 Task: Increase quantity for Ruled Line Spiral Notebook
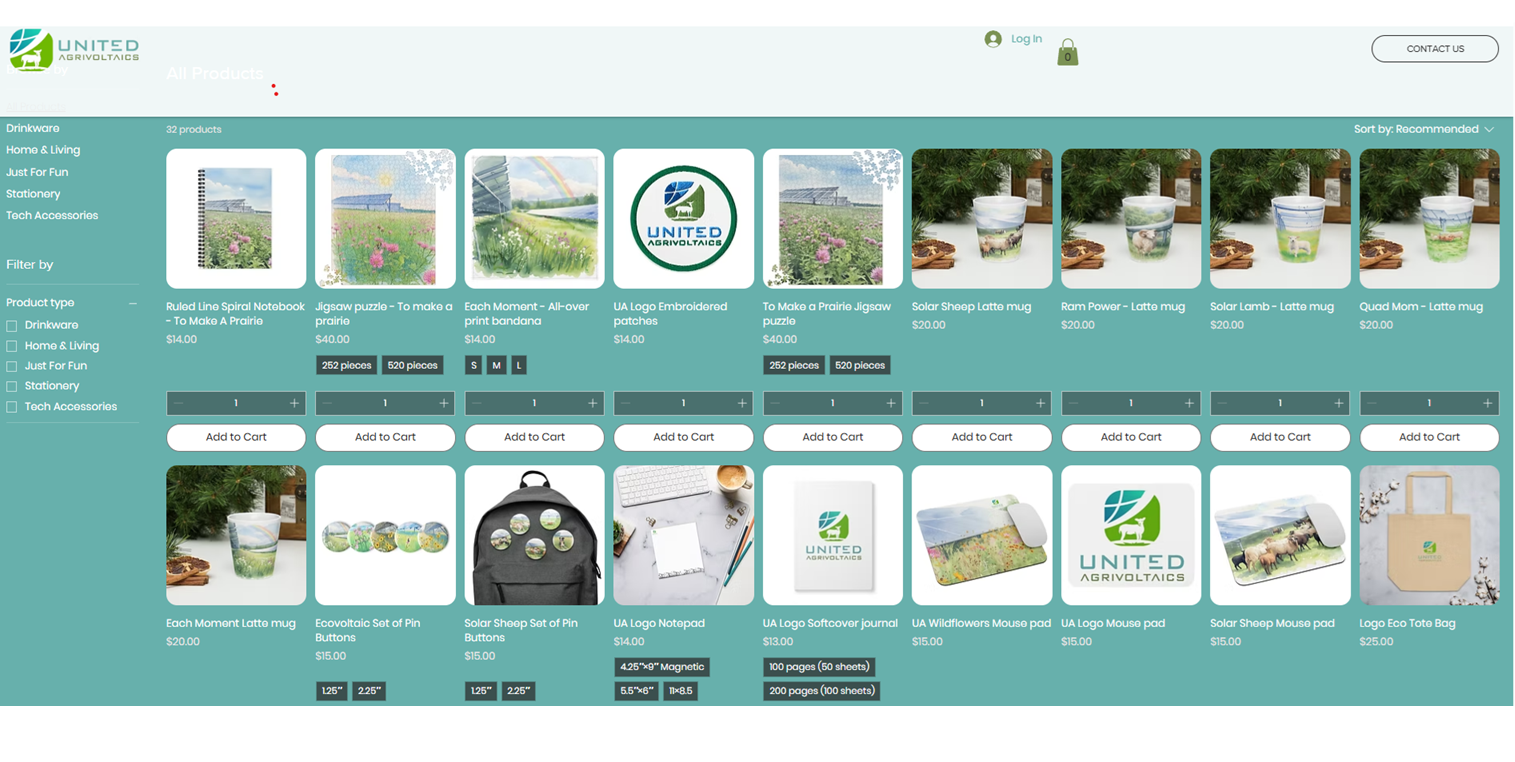(294, 403)
